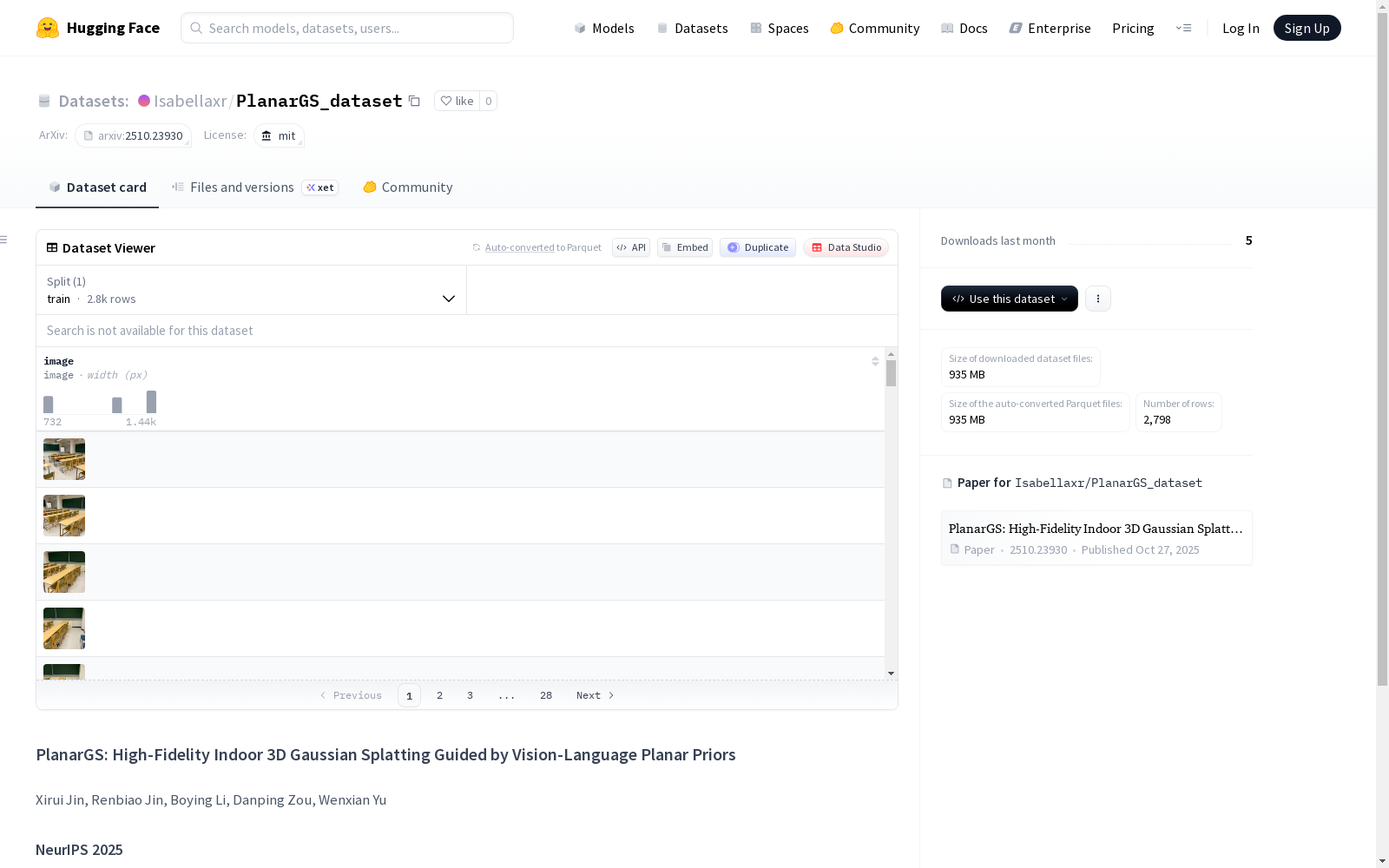1389x868 pixels.
Task: Focus the search models, datasets, users field
Action: [347, 28]
